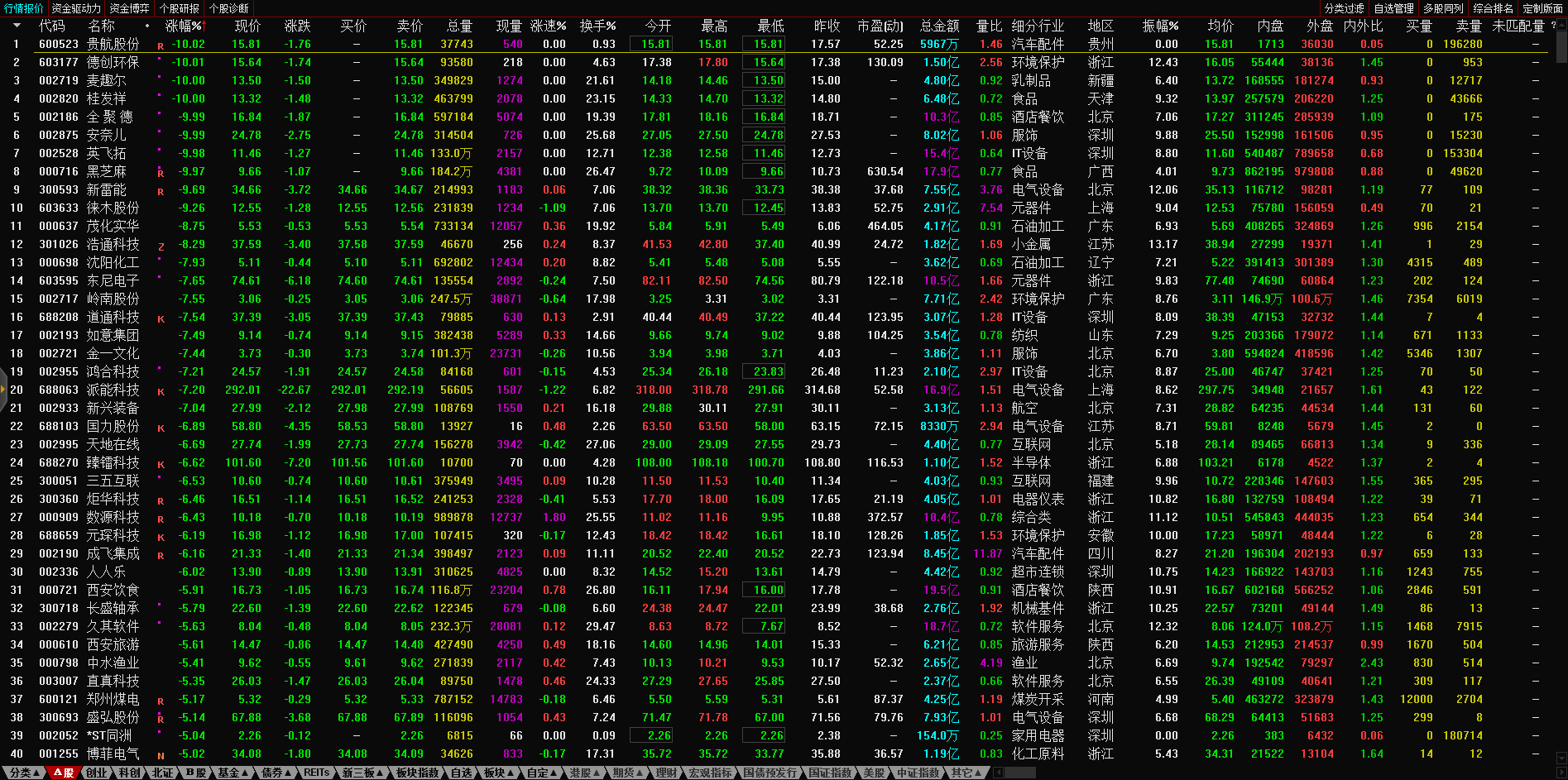Click the N marker beside 博菲电气
Image resolution: width=1568 pixels, height=780 pixels.
pyautogui.click(x=161, y=756)
